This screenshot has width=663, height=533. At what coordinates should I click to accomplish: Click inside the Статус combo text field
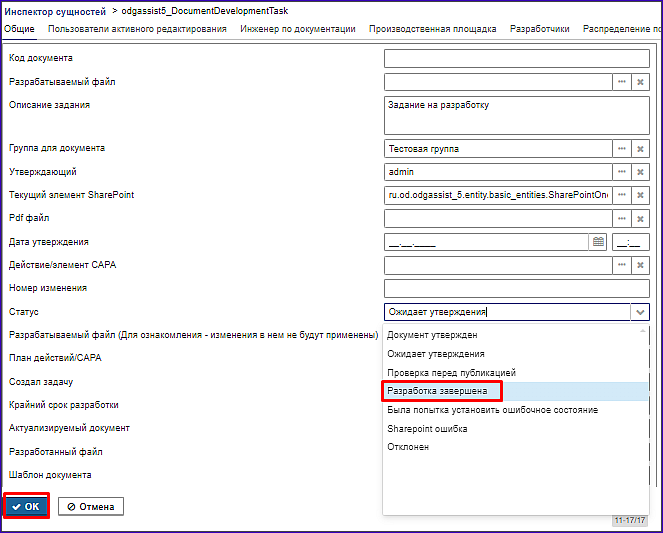(x=507, y=312)
